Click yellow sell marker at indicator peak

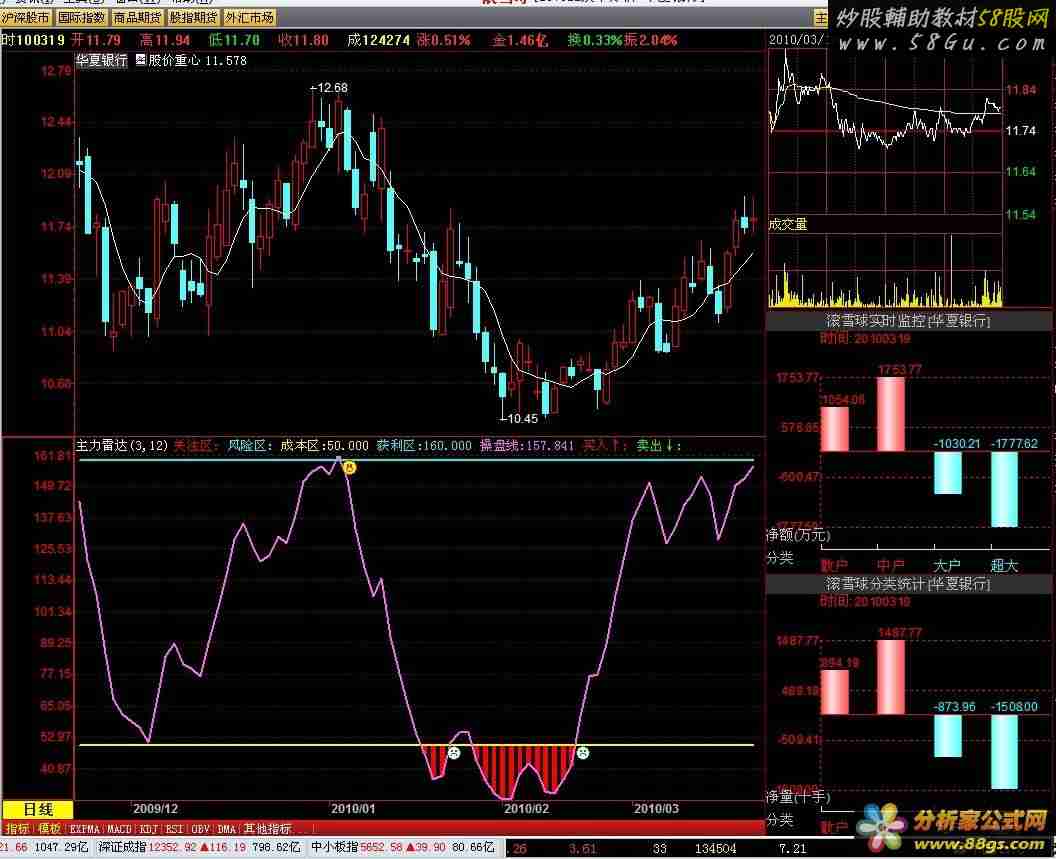(349, 467)
